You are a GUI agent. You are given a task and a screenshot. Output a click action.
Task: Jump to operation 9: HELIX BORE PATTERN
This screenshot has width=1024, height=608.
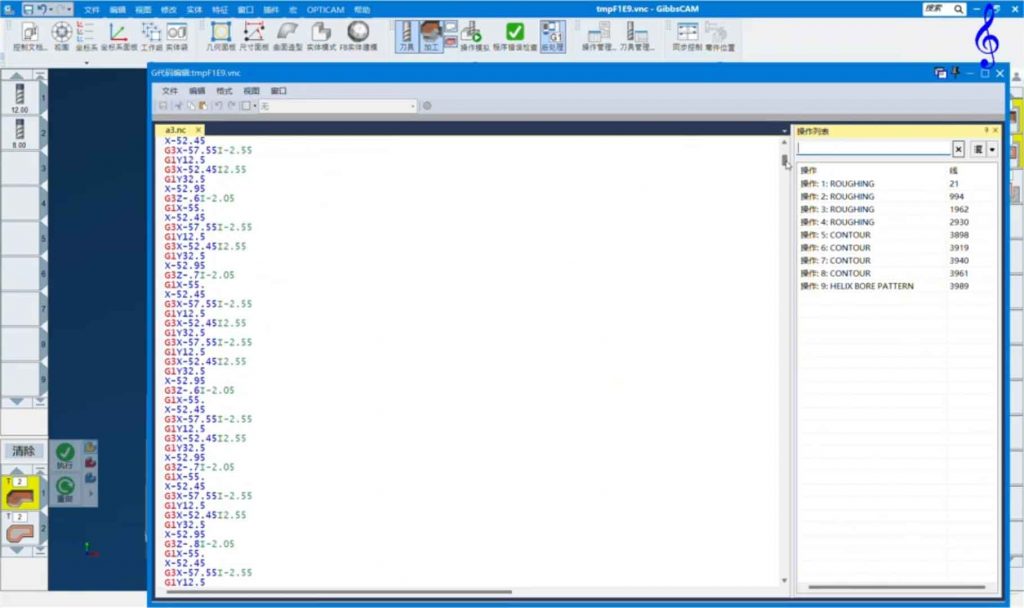(857, 286)
